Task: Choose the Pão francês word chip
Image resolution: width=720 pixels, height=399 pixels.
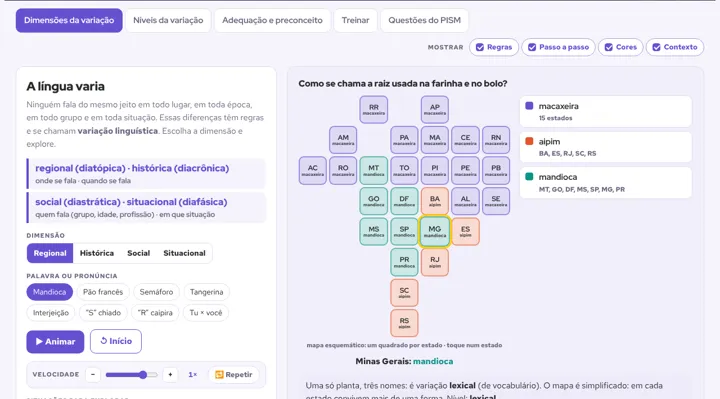Action: click(x=103, y=292)
